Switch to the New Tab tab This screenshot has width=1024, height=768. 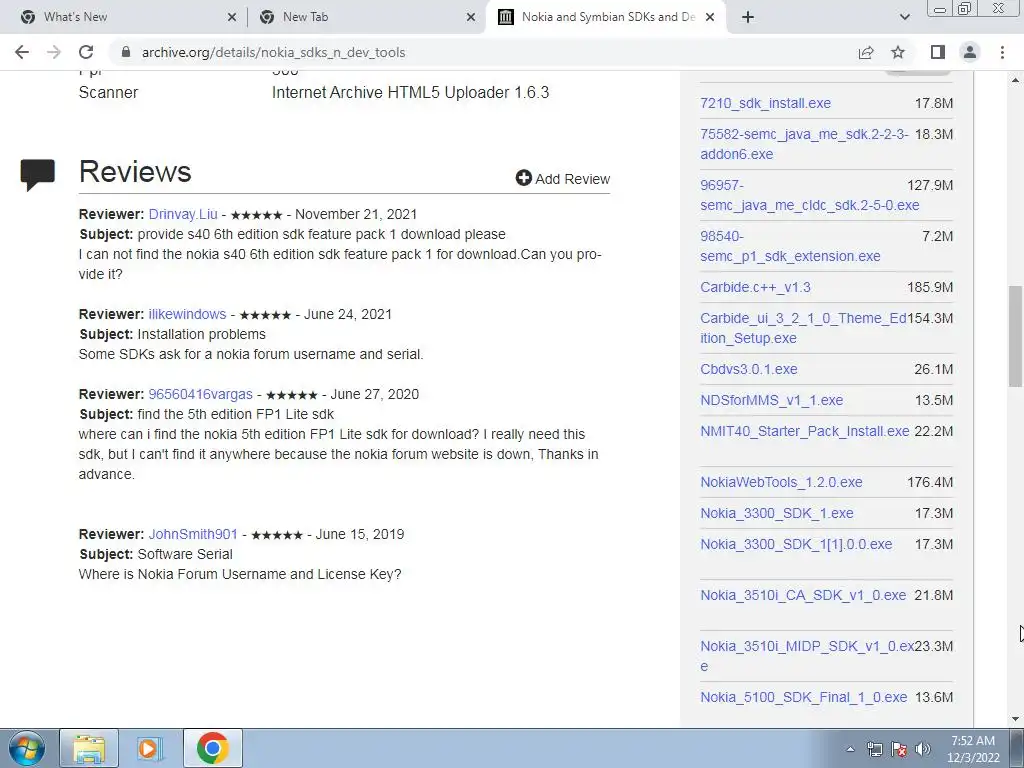[366, 17]
